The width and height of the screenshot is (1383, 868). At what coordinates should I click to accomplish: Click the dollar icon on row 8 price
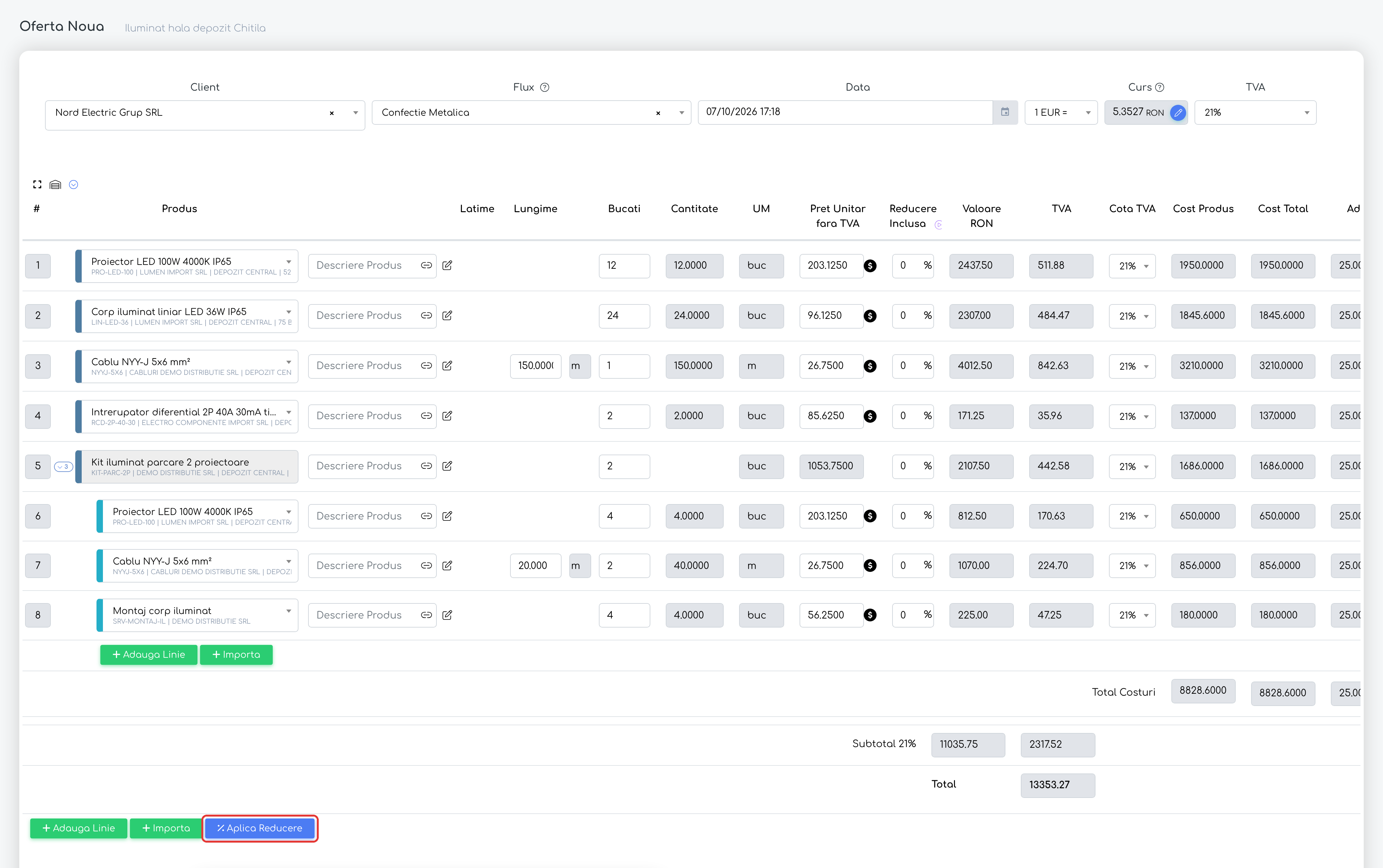(870, 615)
